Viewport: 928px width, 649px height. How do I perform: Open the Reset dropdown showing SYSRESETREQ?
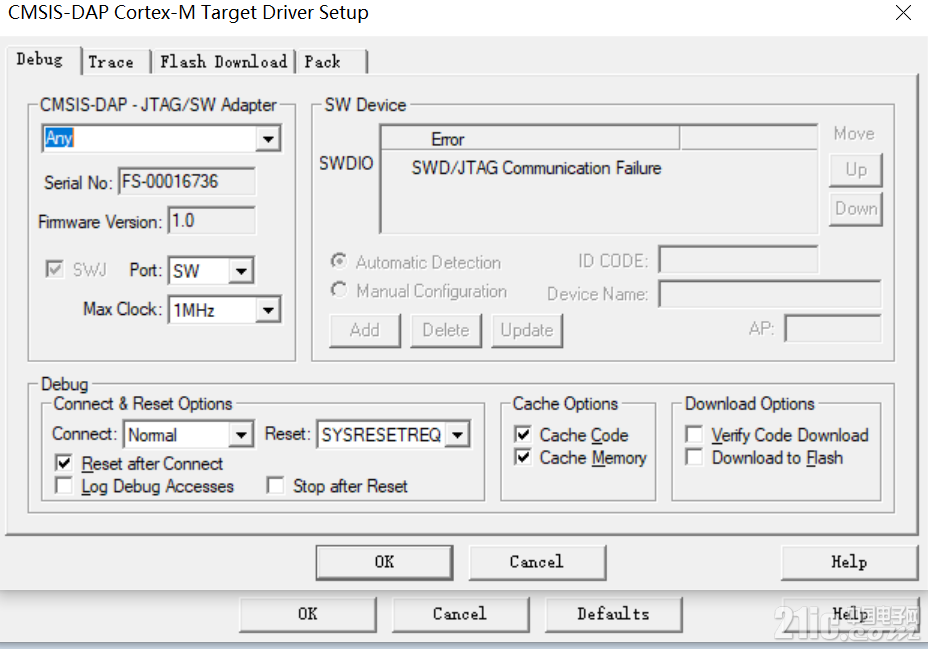point(457,435)
